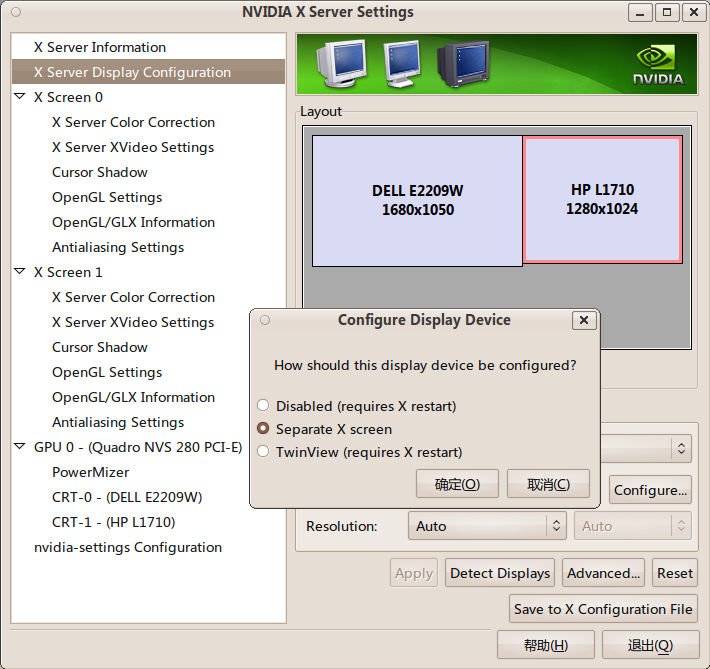Click the dialog's title bar menu circle
Screen dimensions: 710x669
[265, 320]
